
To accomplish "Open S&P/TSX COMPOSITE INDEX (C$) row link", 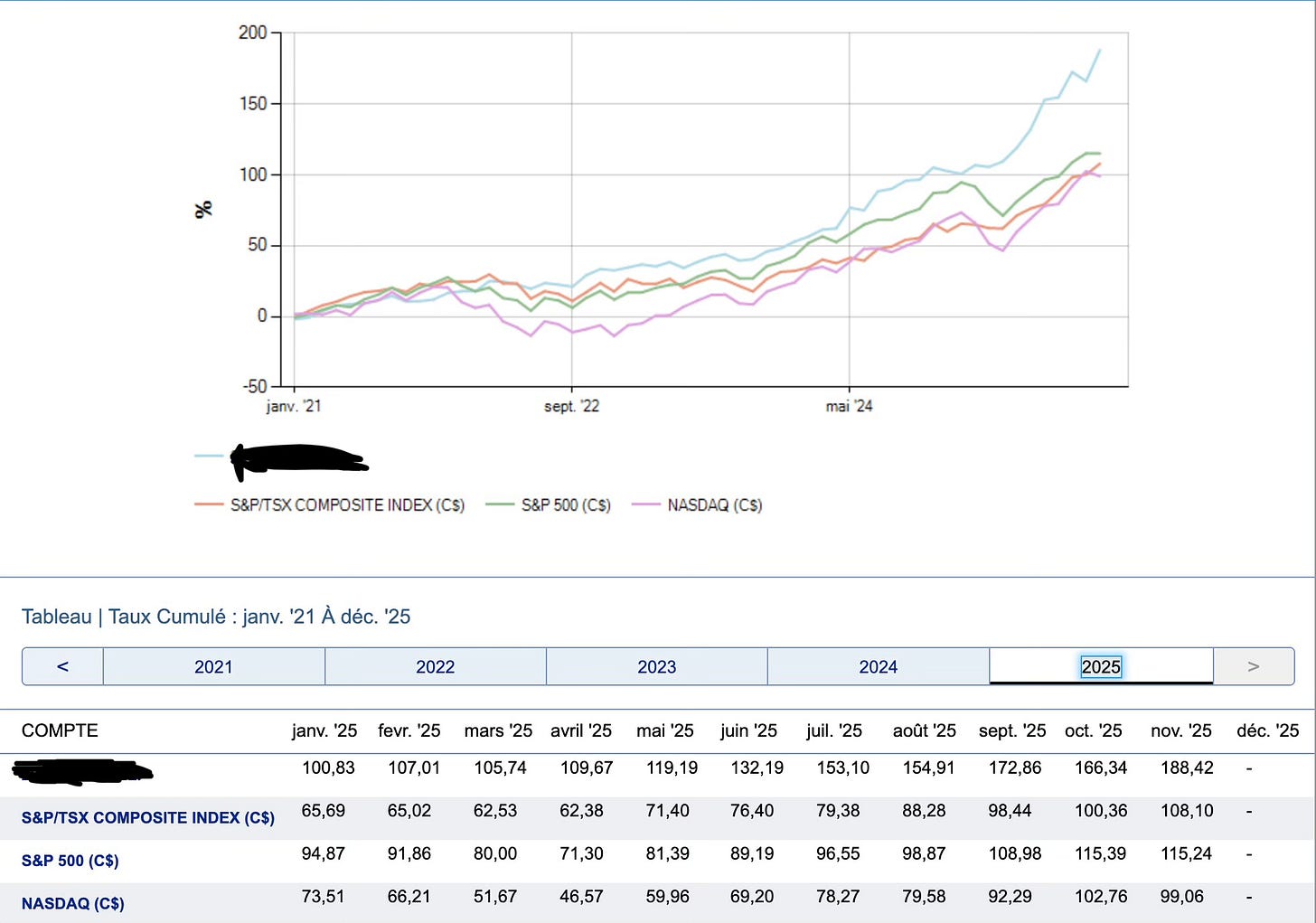I will 148,817.
